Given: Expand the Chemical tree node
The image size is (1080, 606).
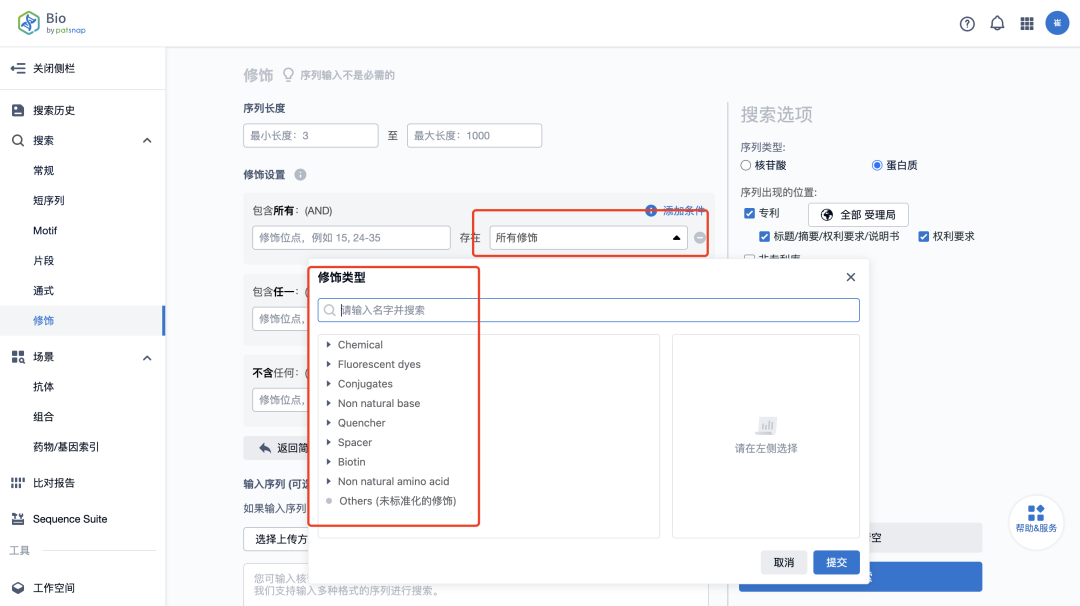Looking at the screenshot, I should coord(328,345).
